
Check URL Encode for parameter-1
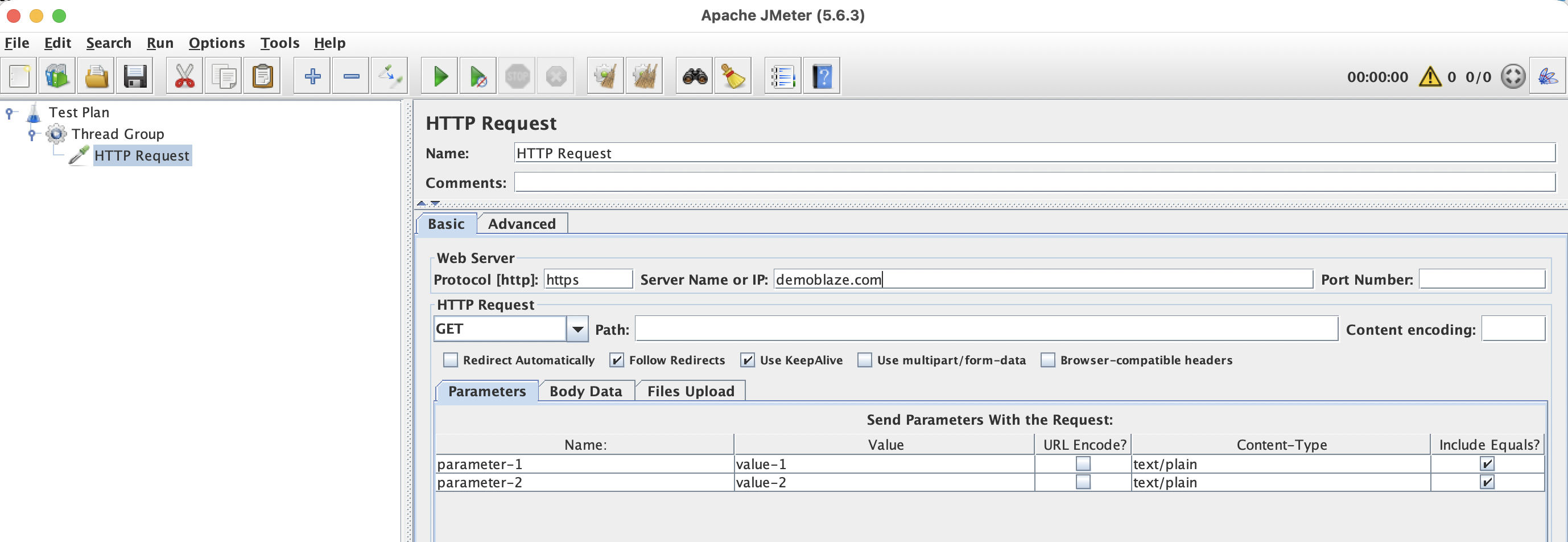pos(1083,464)
